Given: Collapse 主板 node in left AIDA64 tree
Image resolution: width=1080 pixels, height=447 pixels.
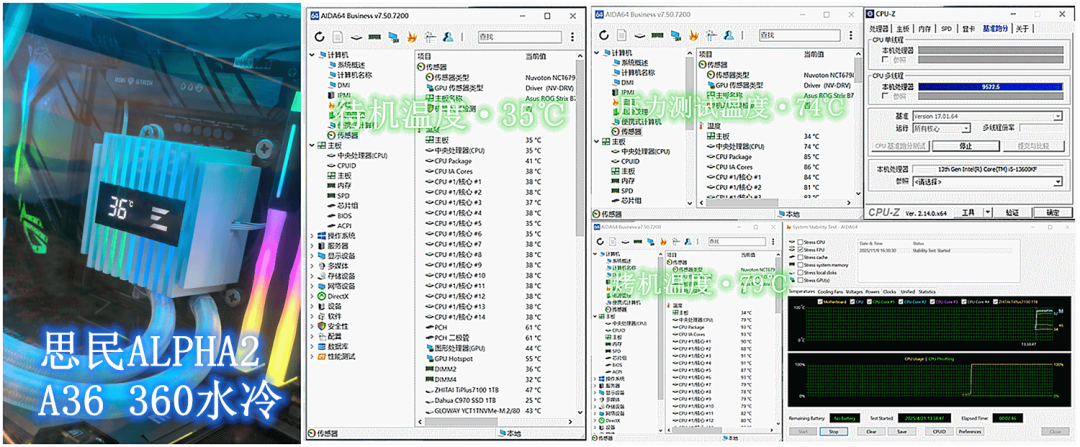Looking at the screenshot, I should tap(312, 145).
